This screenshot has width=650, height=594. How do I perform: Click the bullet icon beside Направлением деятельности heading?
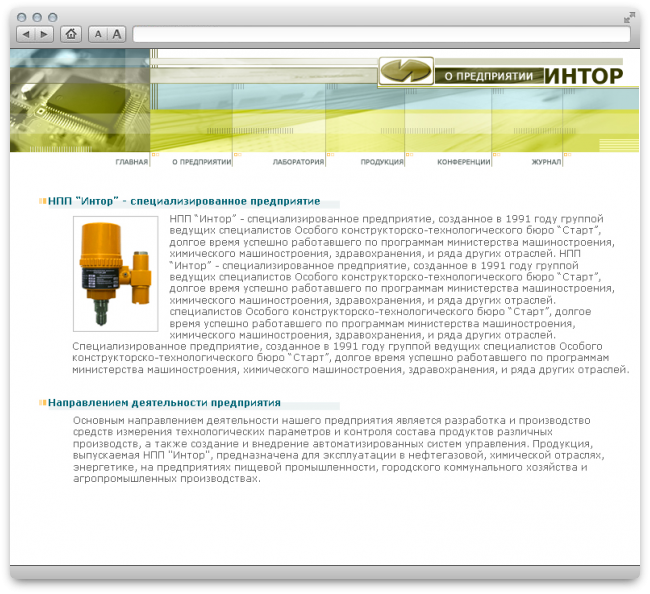[42, 402]
